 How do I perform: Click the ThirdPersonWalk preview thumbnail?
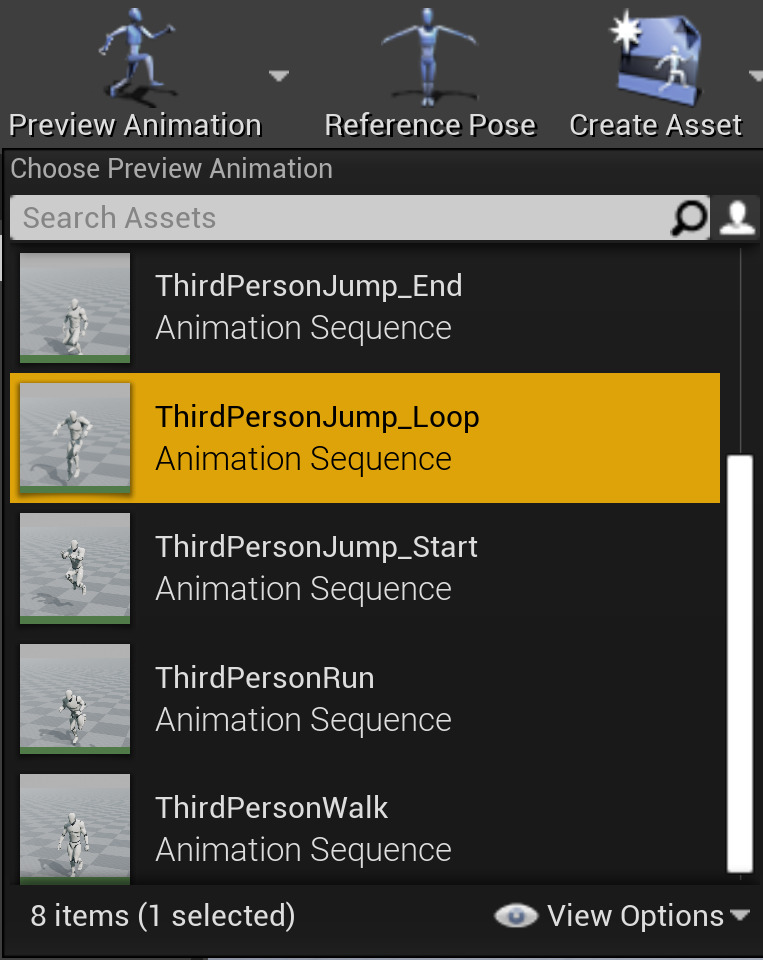point(74,828)
